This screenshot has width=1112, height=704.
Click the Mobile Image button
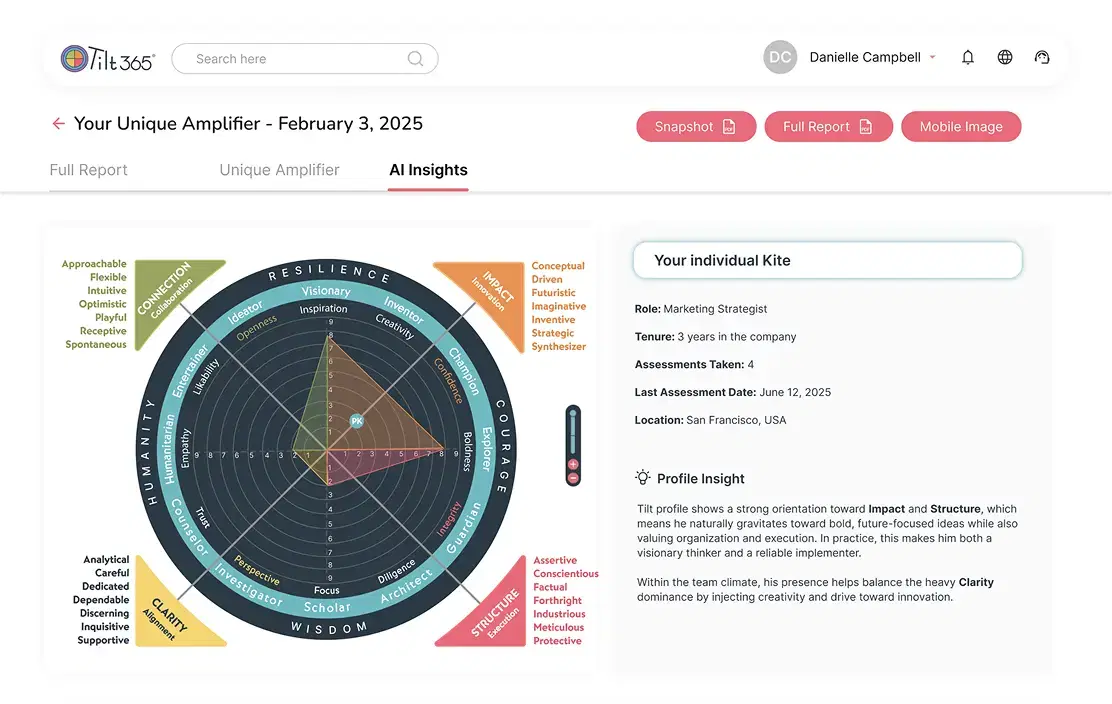click(x=961, y=127)
